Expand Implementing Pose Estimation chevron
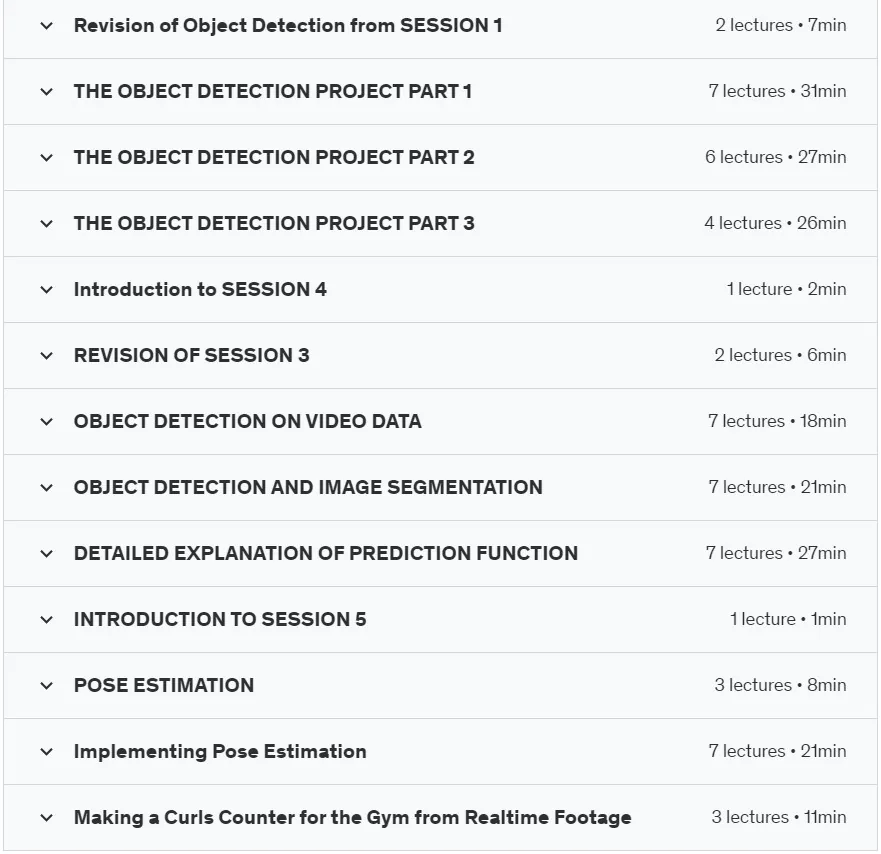The height and width of the screenshot is (854, 881). (x=47, y=752)
